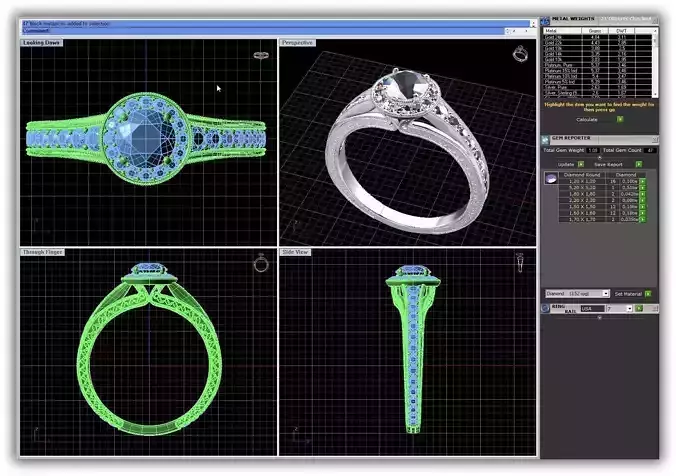Click green button for 1.60 x 1.60 gem row

[x=642, y=213]
